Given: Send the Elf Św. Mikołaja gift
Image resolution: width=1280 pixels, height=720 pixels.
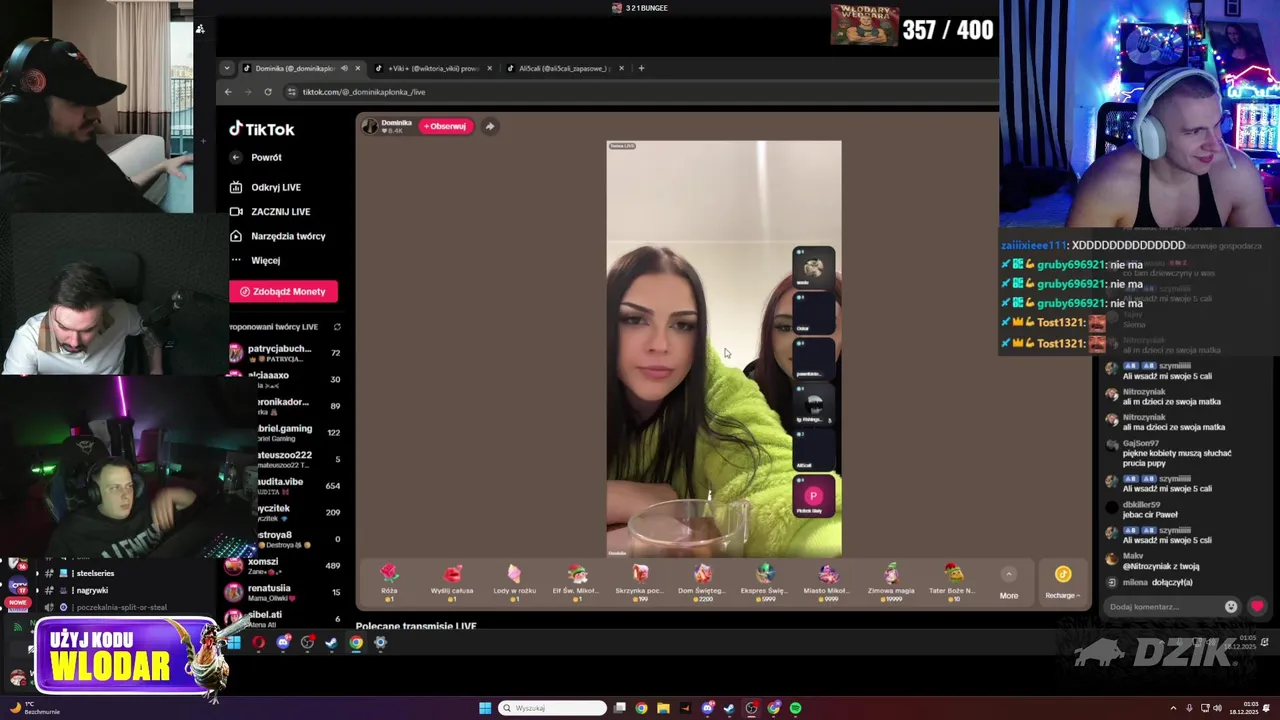Looking at the screenshot, I should [577, 580].
